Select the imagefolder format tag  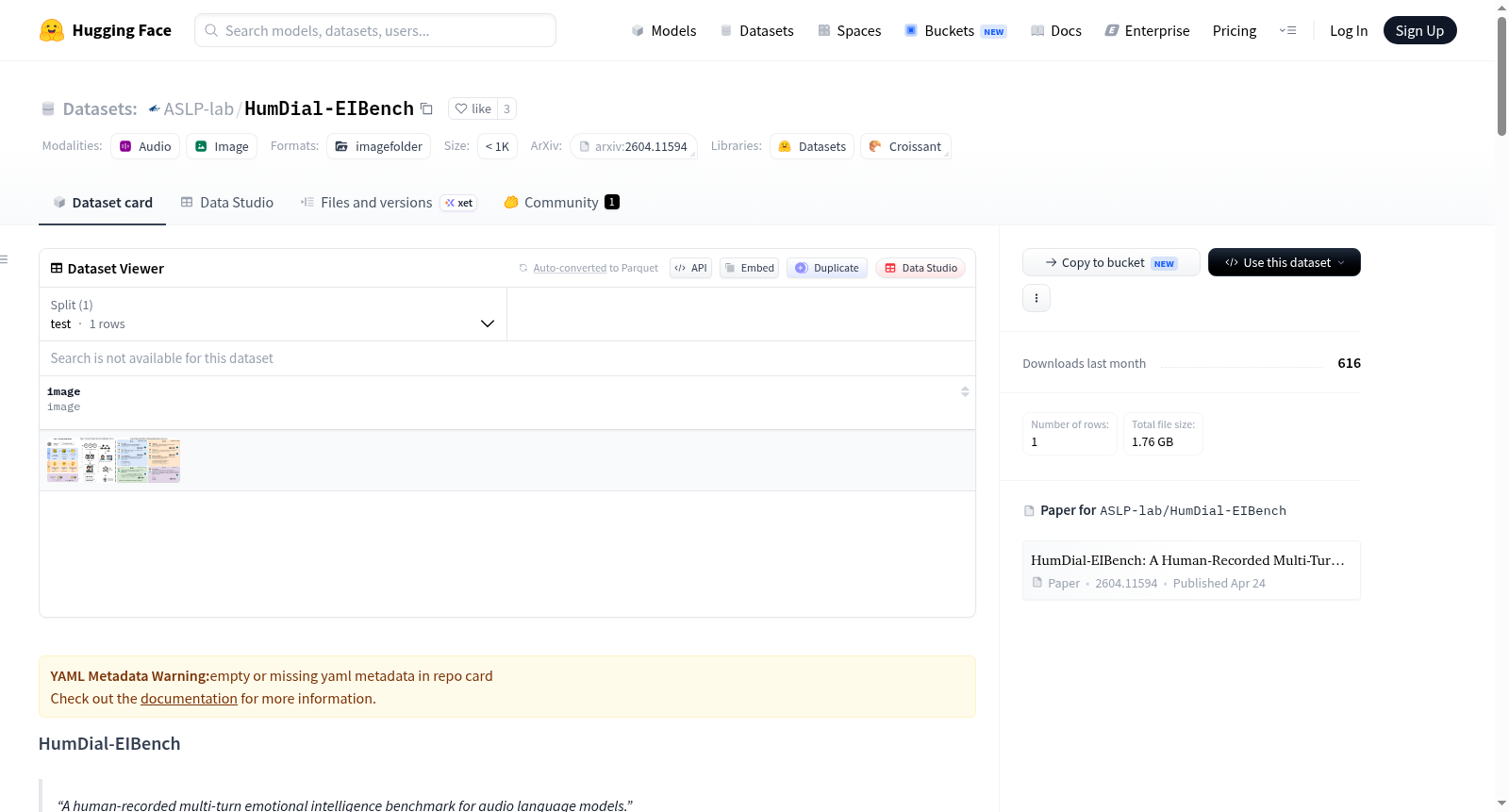(x=378, y=146)
